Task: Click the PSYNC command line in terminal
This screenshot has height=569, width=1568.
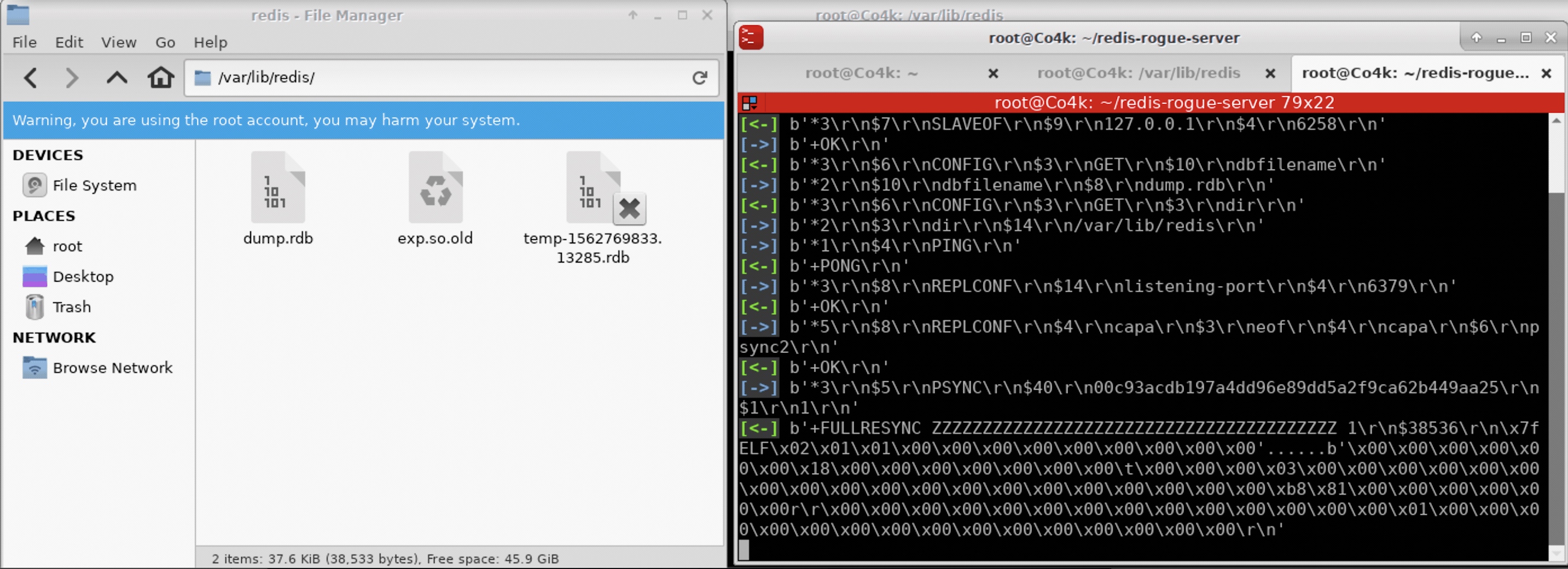Action: coord(1140,388)
